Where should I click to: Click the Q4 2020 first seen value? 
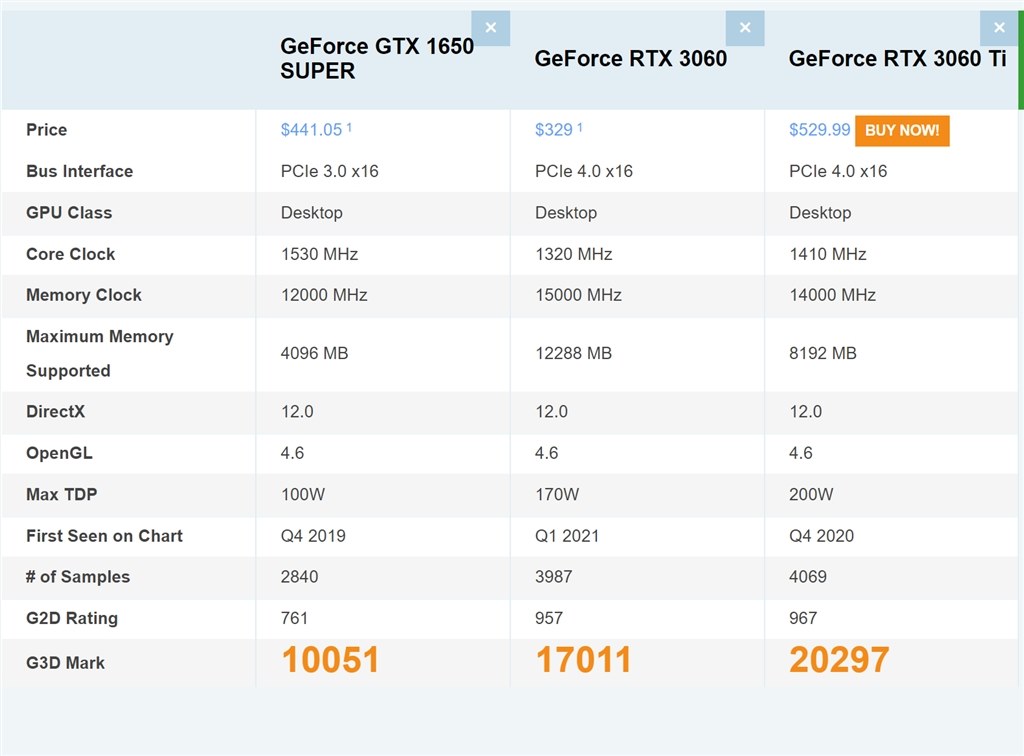(x=821, y=536)
